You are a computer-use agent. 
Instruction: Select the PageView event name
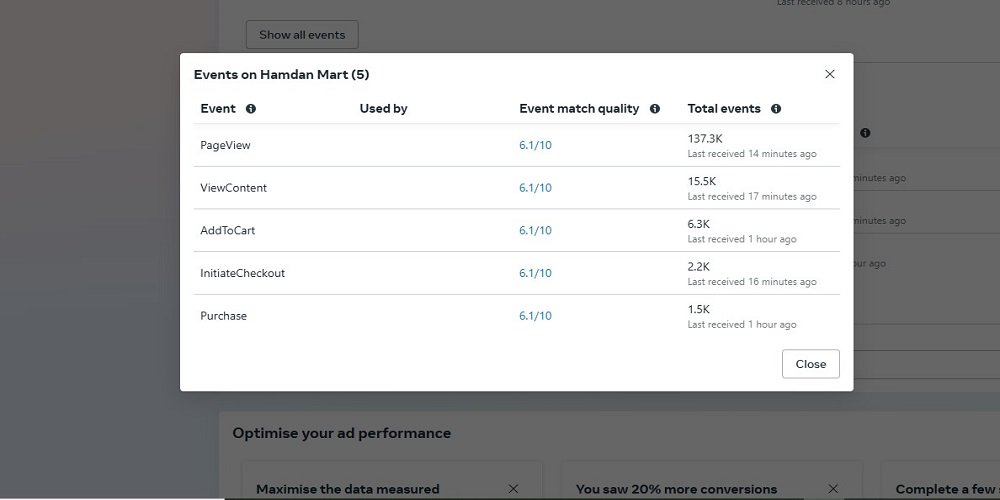225,146
